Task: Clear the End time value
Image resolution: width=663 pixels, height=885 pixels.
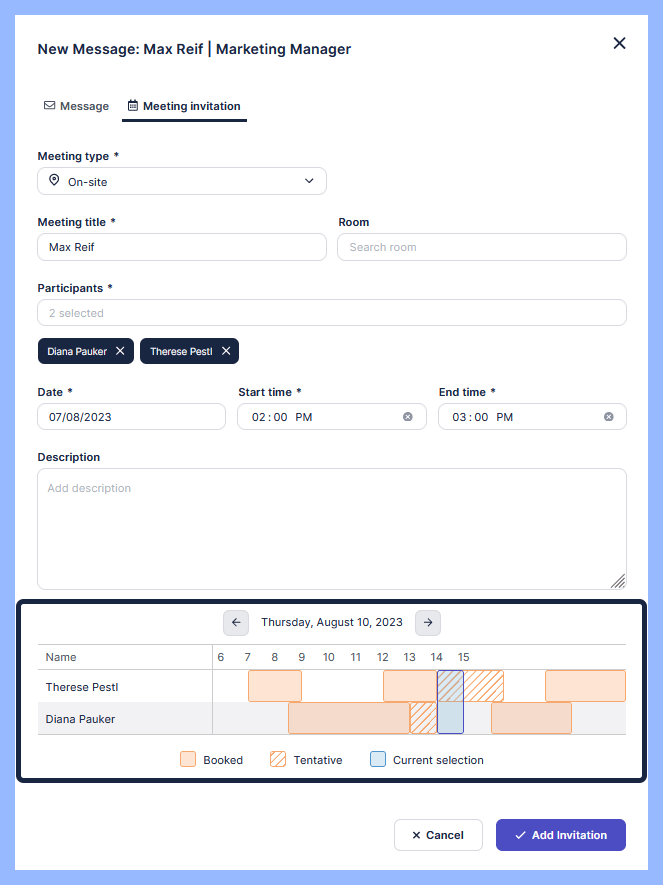Action: point(609,417)
